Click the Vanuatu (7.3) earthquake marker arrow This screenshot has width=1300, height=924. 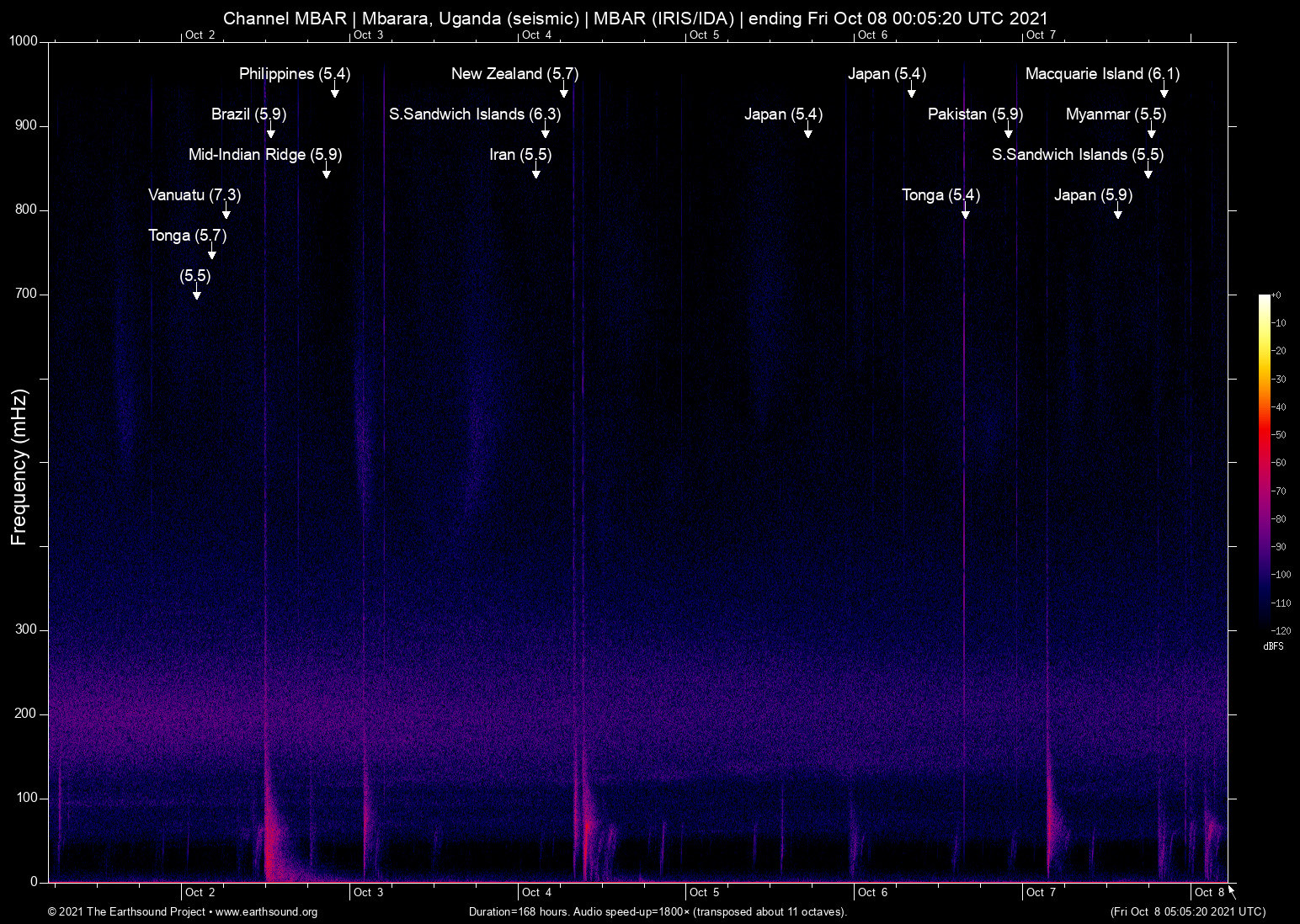click(x=226, y=213)
